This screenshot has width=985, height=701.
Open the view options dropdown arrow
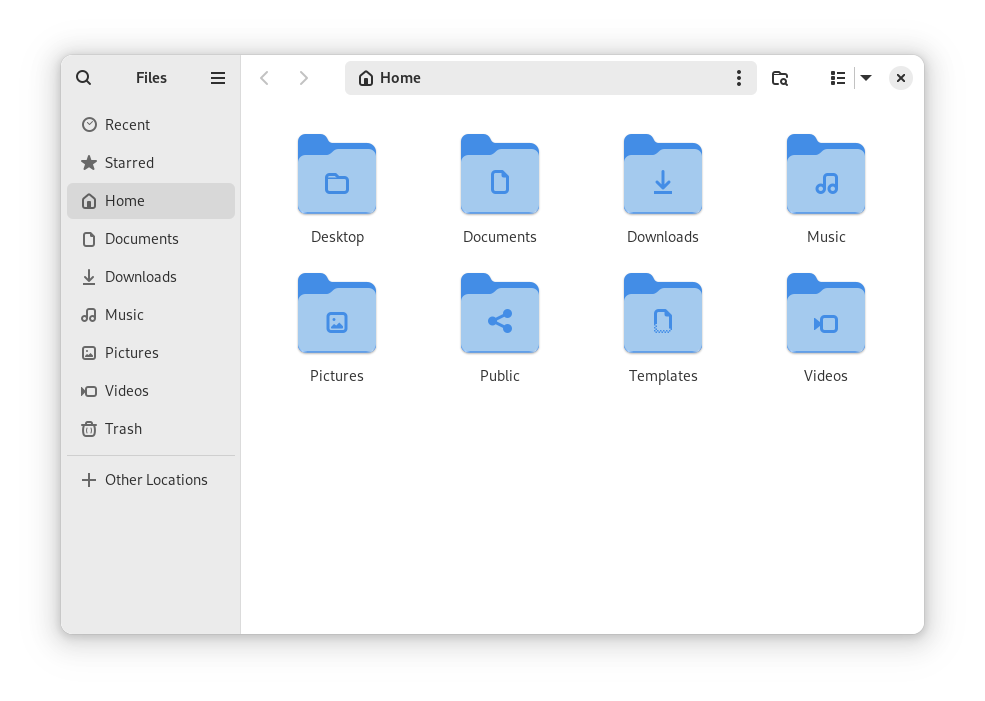(865, 77)
